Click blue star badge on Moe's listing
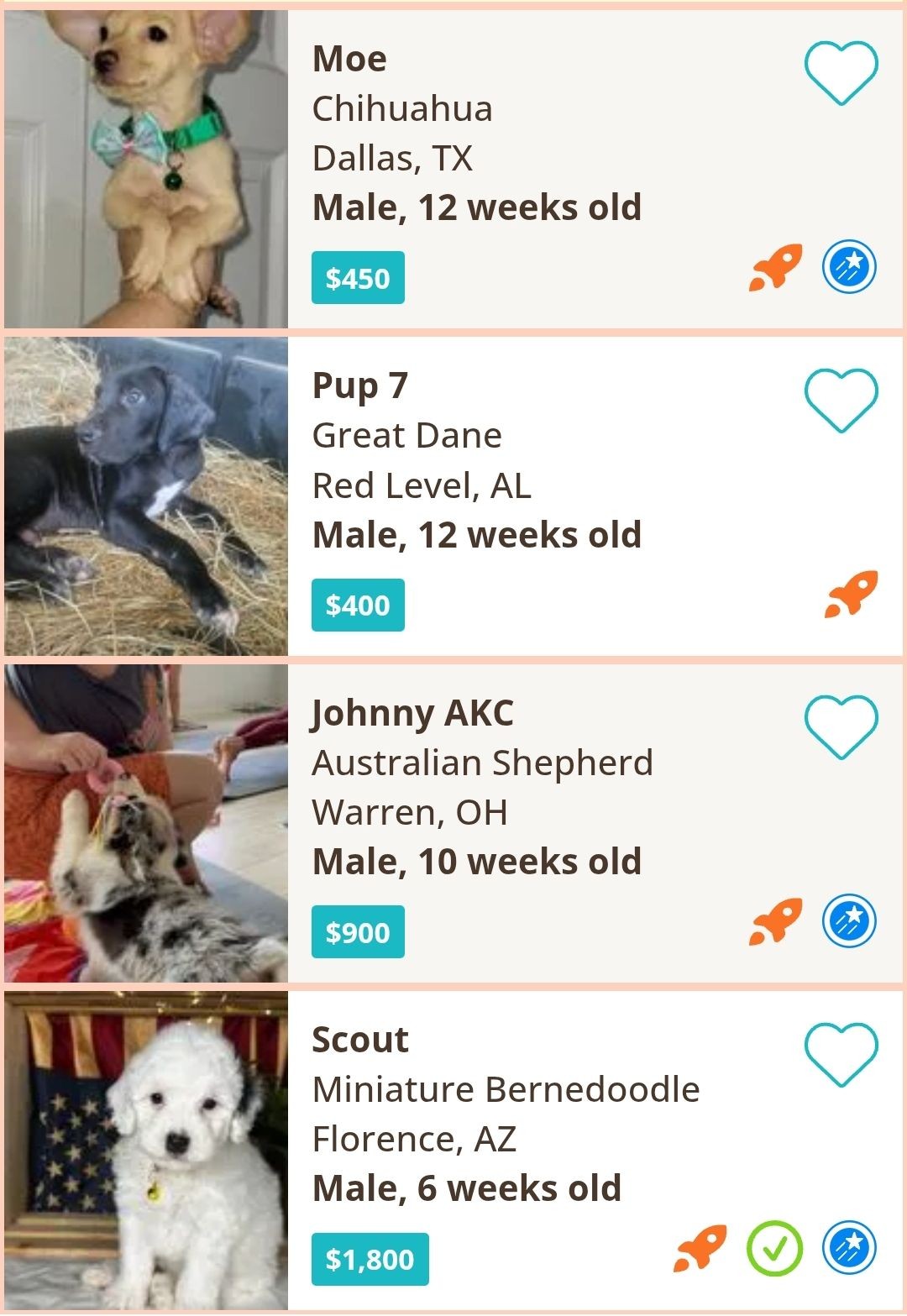 849,267
